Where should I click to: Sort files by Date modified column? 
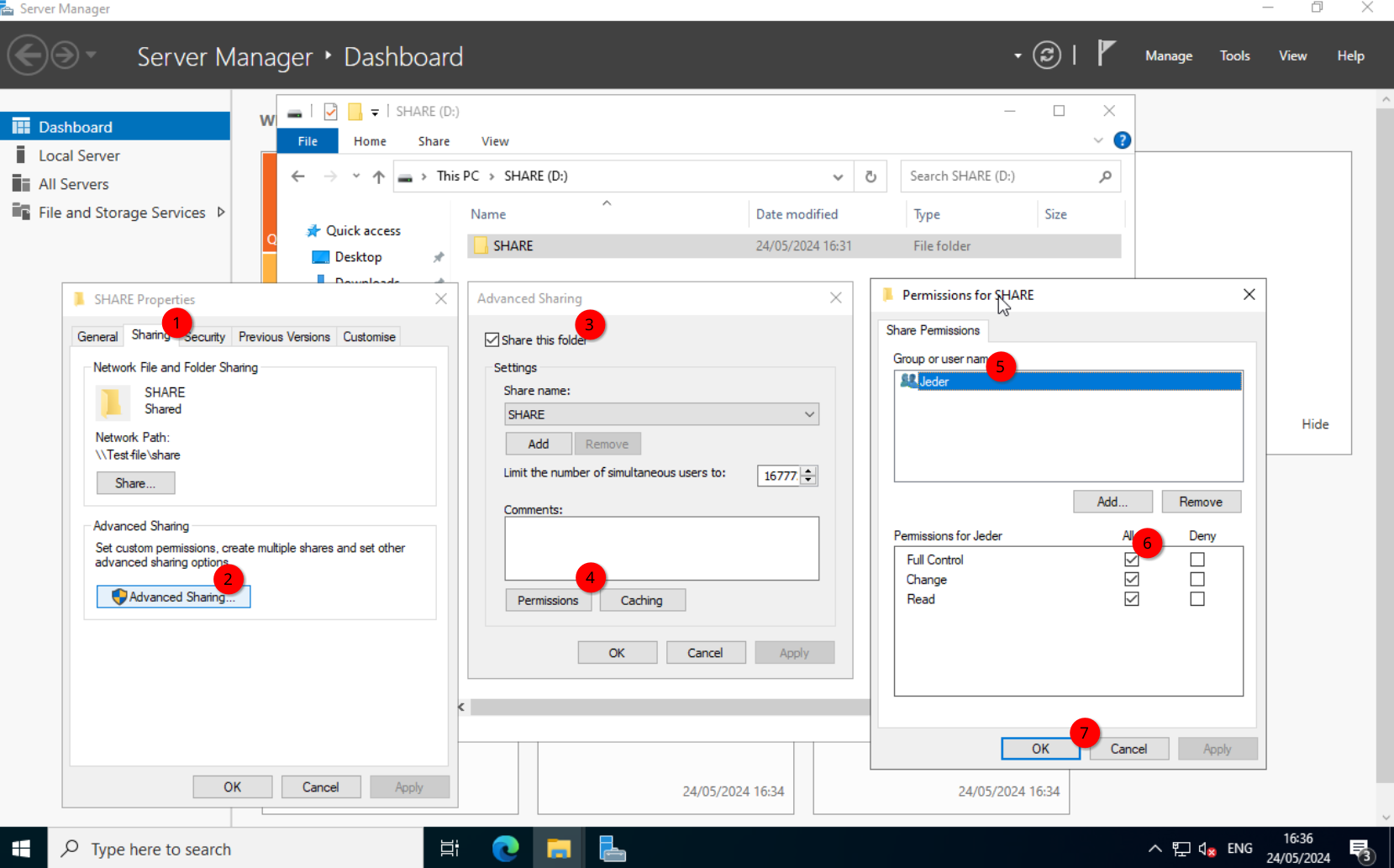pyautogui.click(x=797, y=214)
